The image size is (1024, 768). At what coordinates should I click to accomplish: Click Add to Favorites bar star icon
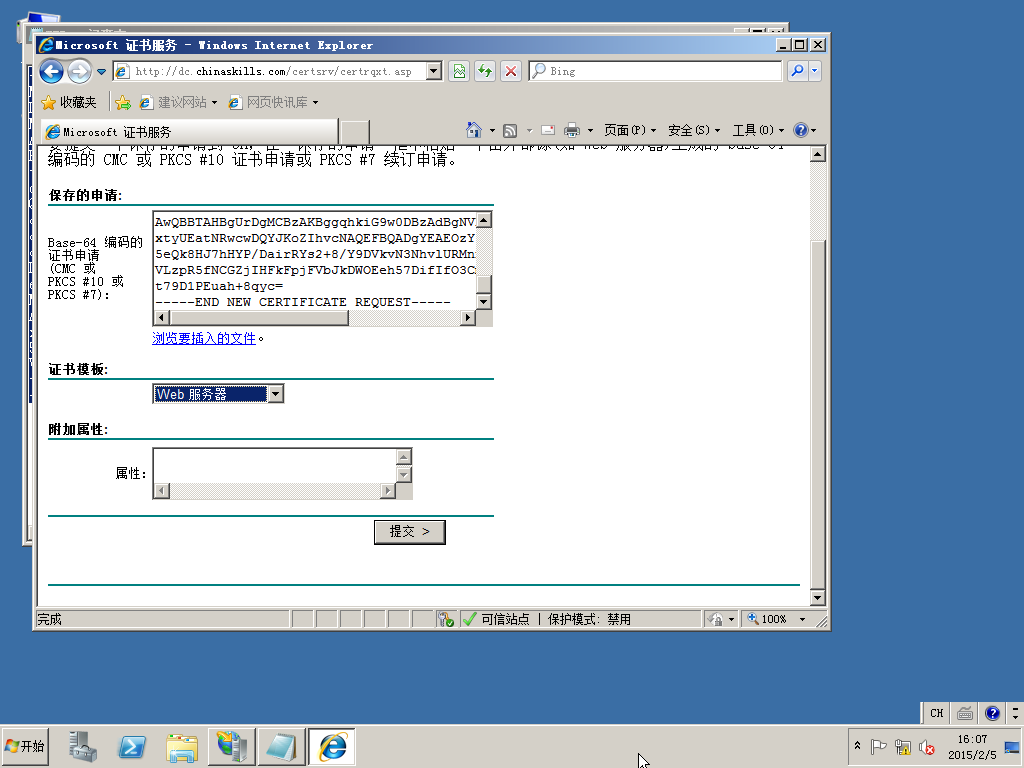123,103
